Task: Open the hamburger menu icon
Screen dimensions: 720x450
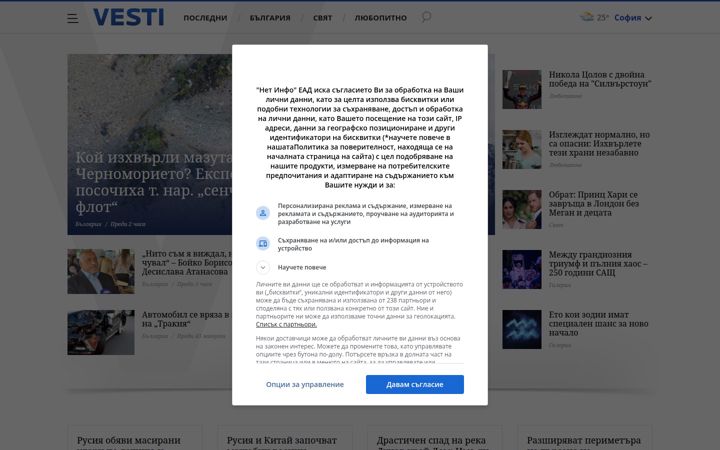Action: tap(73, 18)
